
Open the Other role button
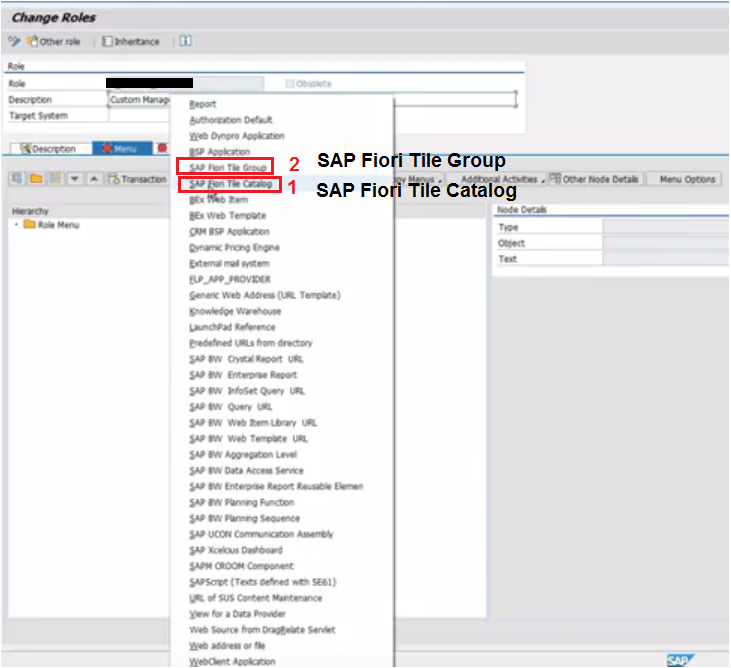pos(54,41)
